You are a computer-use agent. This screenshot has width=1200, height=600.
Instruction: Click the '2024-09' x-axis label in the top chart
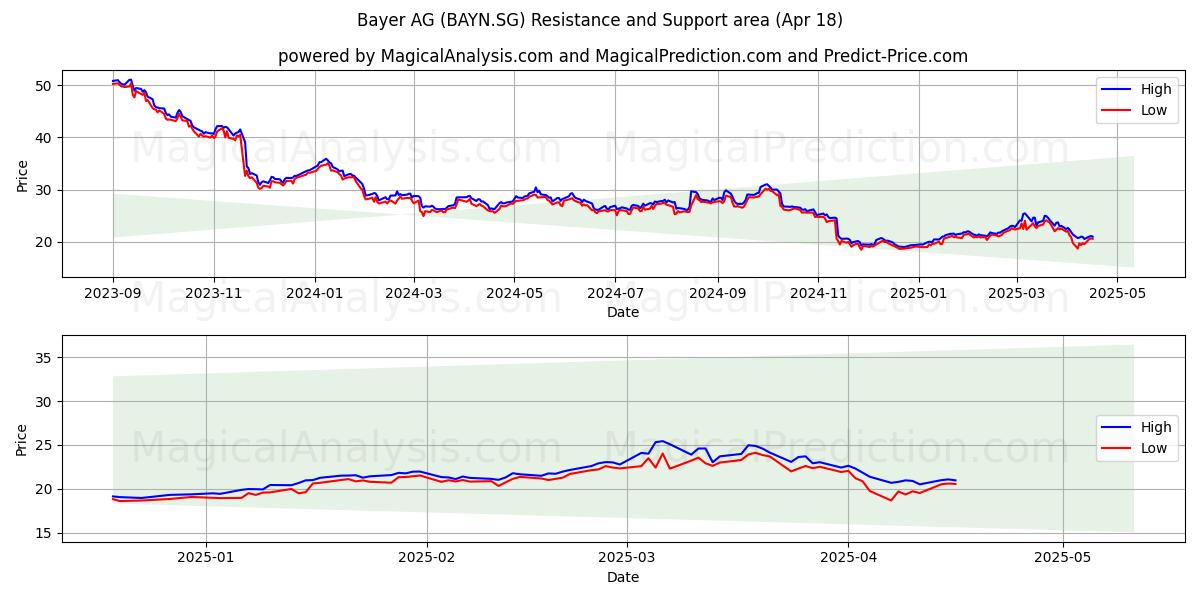(718, 294)
